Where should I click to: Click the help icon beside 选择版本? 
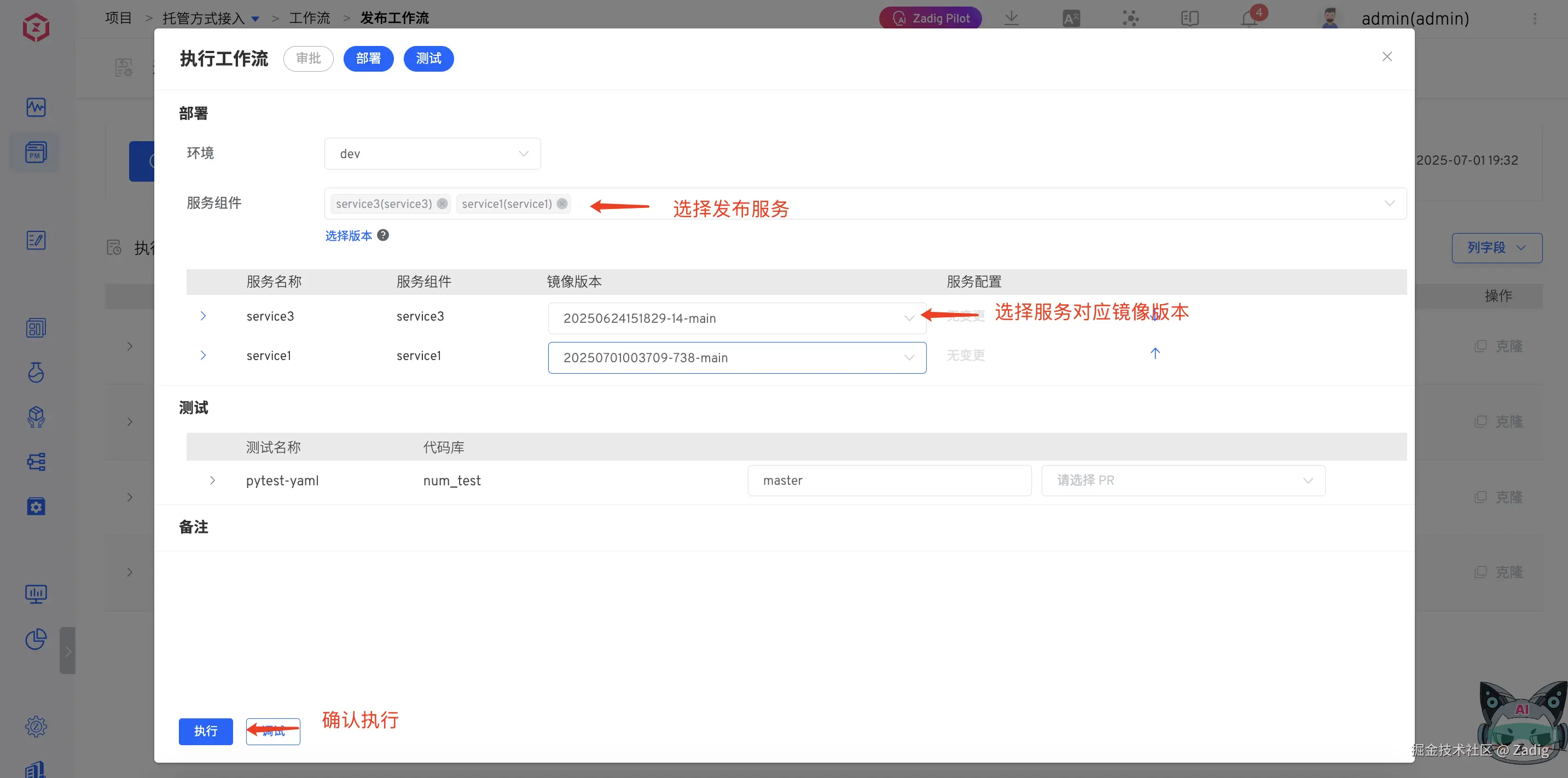coord(383,236)
